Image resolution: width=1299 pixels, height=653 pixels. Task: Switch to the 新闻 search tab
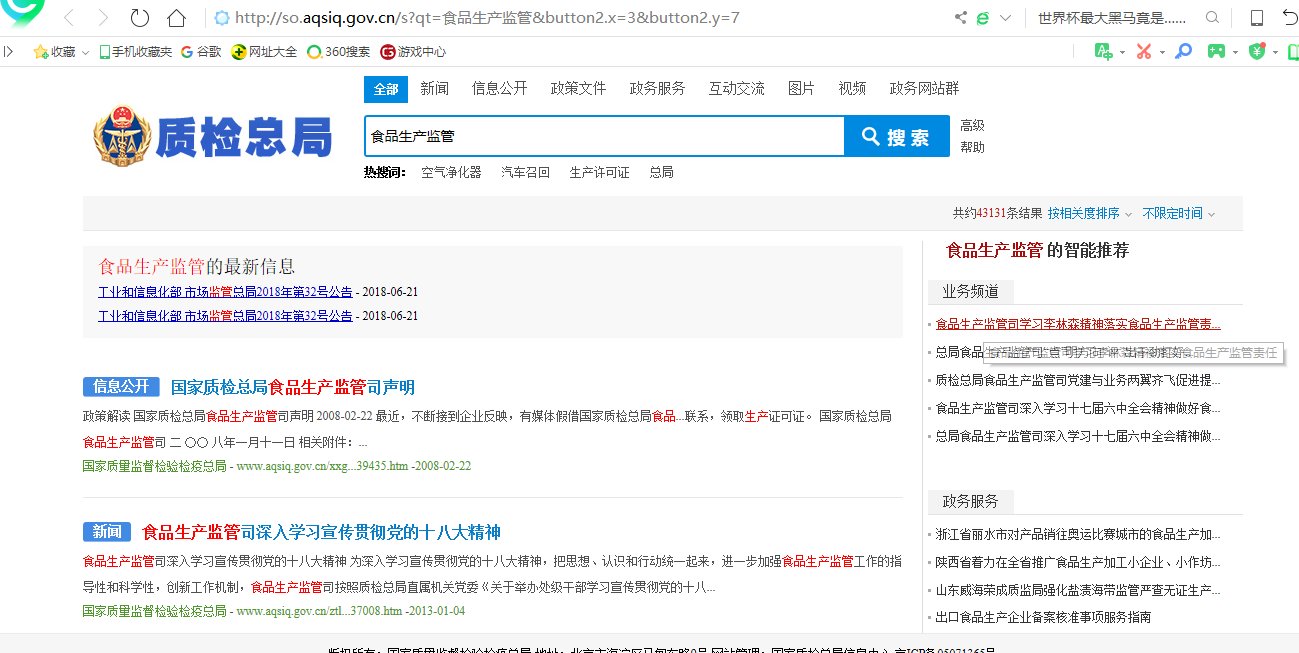click(x=435, y=88)
